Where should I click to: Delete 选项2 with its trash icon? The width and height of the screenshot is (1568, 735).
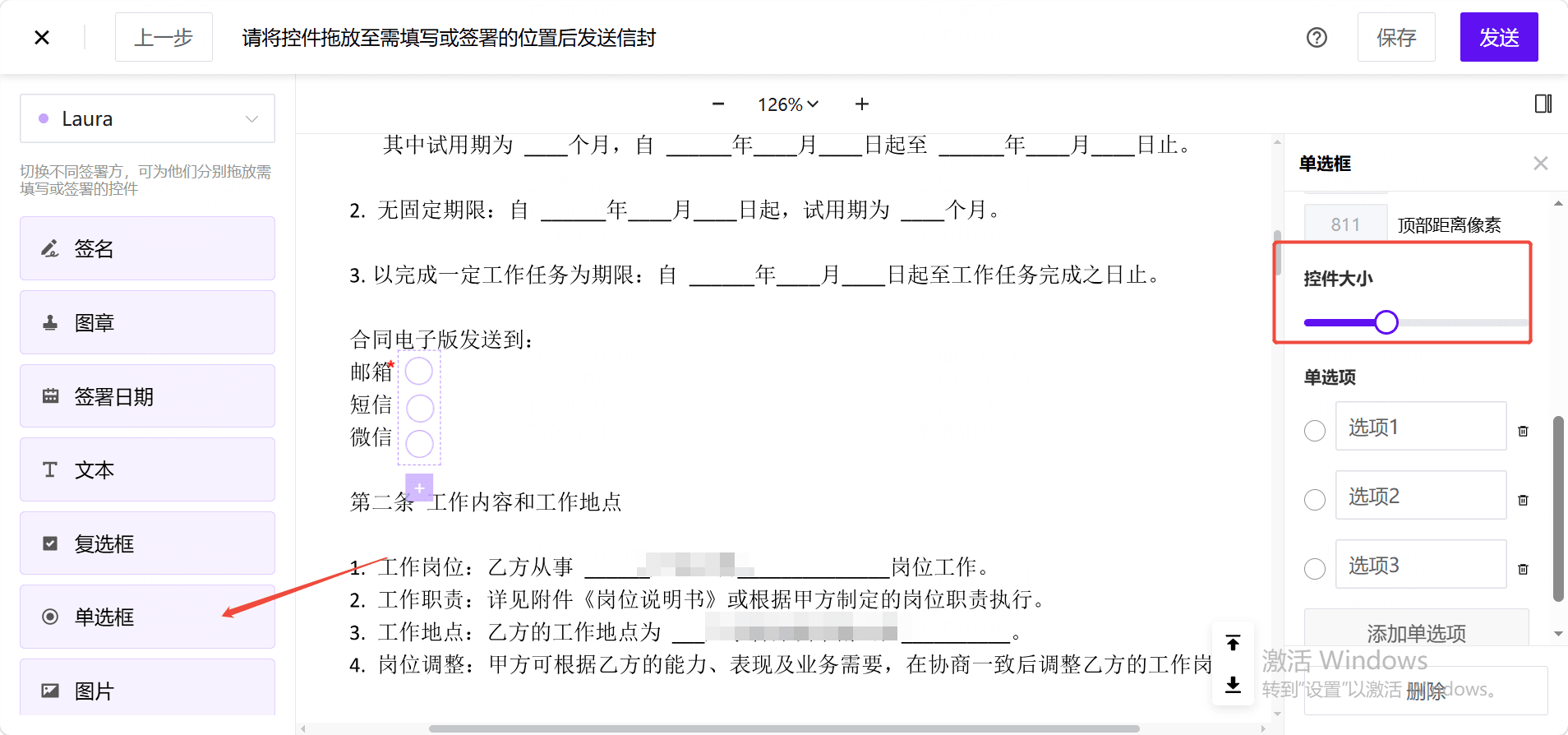pos(1523,500)
